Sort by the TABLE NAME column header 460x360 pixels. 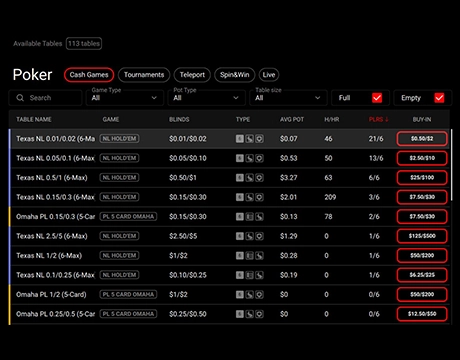click(34, 119)
